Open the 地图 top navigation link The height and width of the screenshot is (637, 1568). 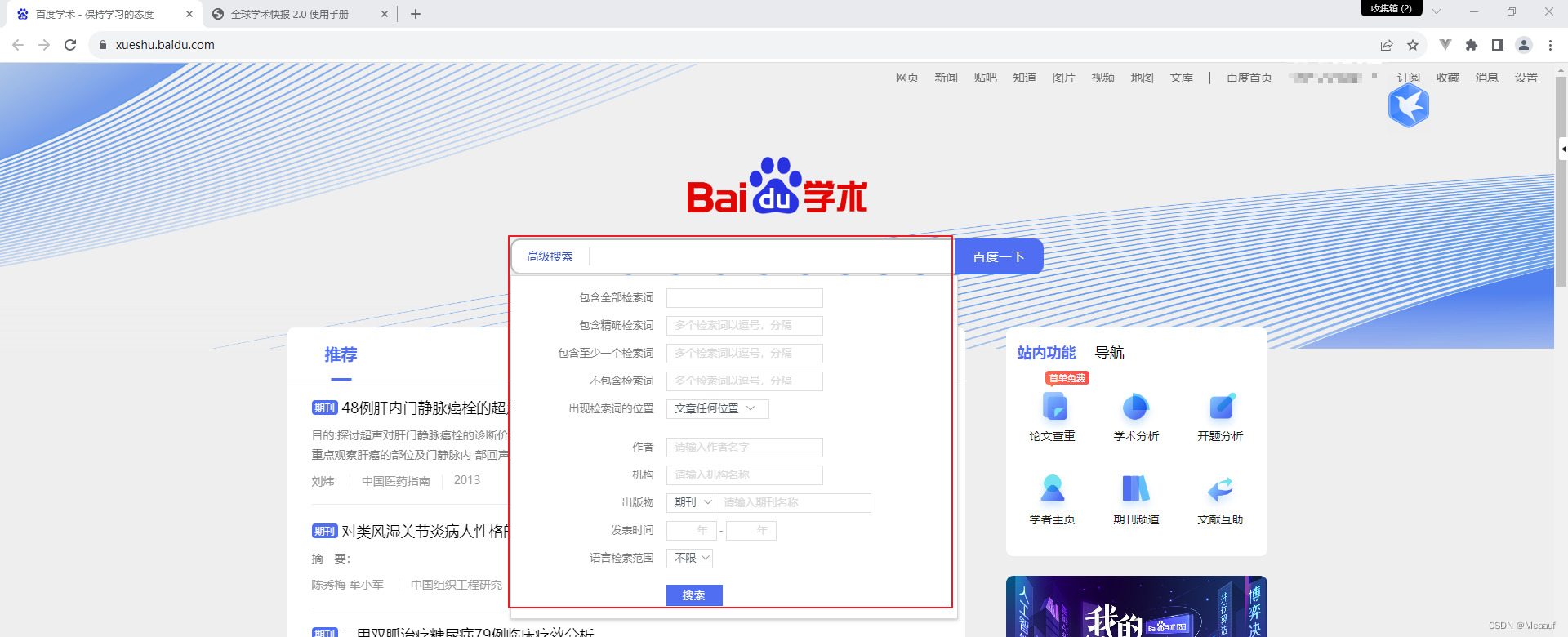pyautogui.click(x=1142, y=78)
